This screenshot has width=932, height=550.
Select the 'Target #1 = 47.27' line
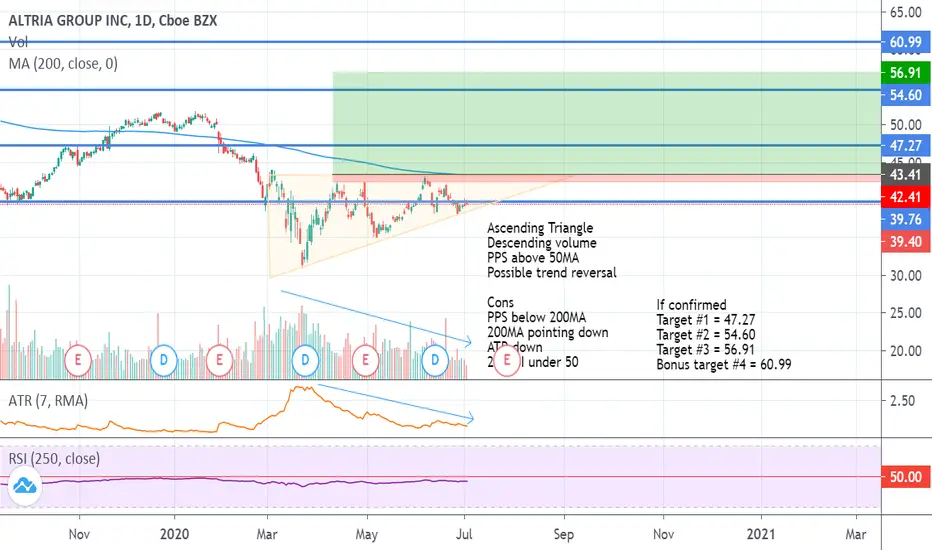tap(706, 320)
